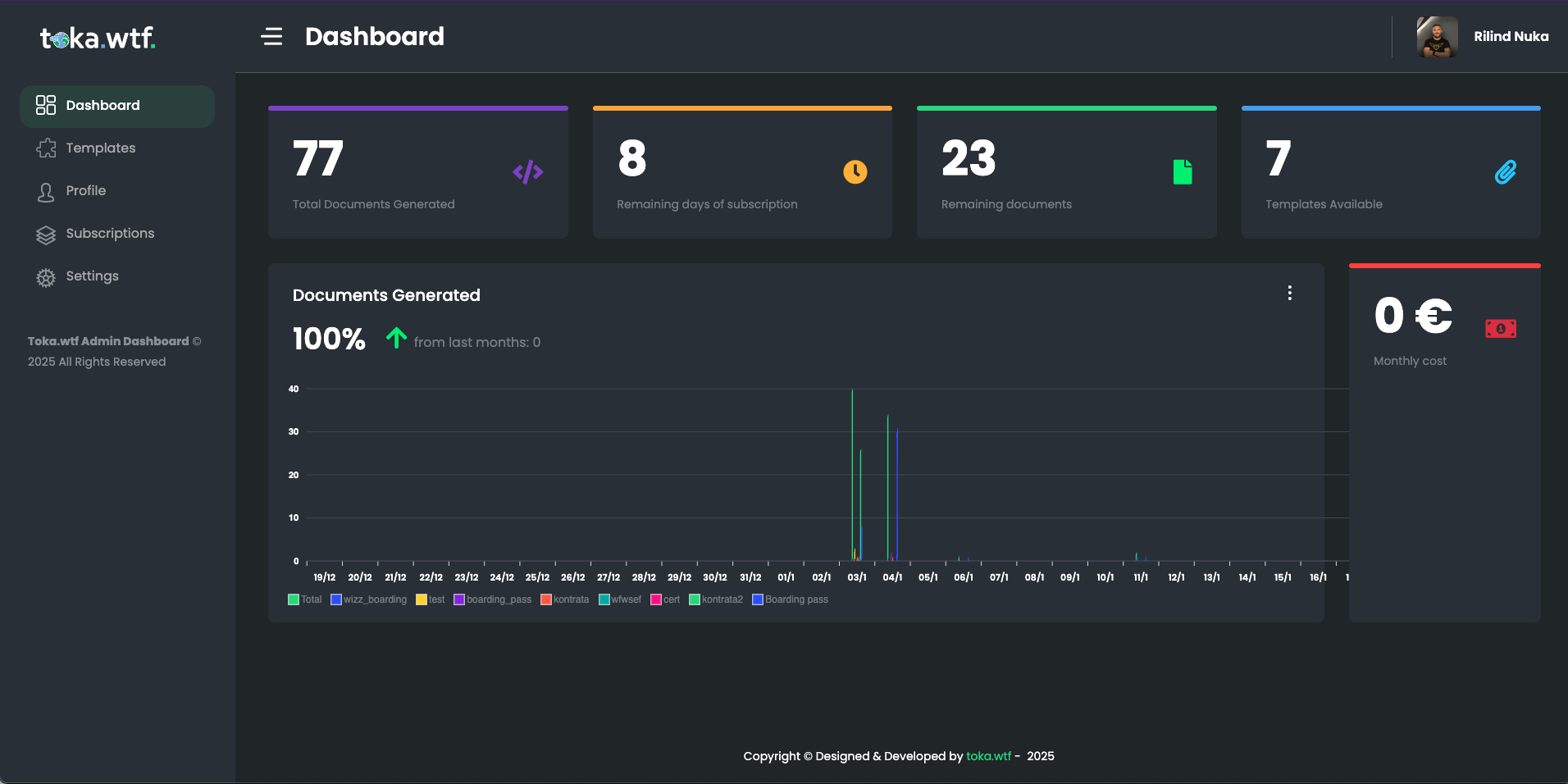The image size is (1568, 784).
Task: Click the Subscriptions layers icon
Action: point(46,235)
